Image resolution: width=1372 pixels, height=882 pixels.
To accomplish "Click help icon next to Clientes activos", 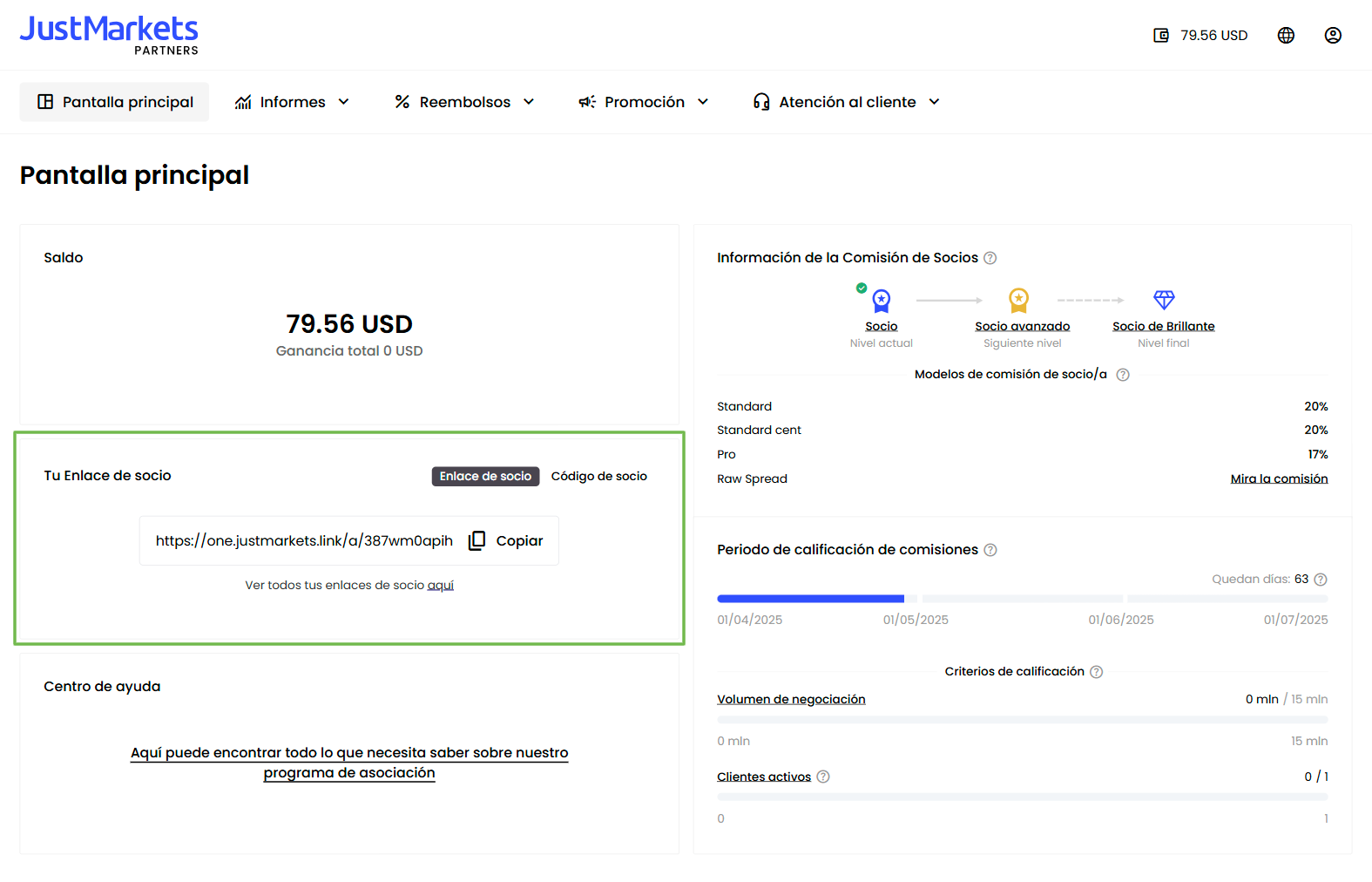I will (x=823, y=777).
